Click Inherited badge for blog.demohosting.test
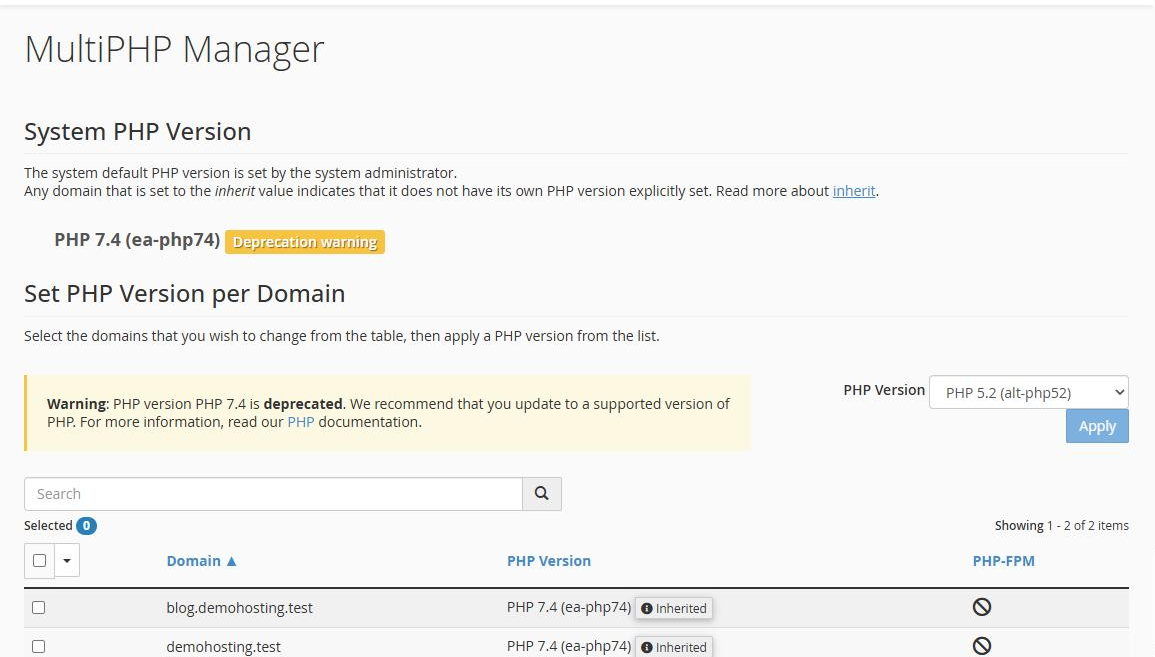The height and width of the screenshot is (657, 1155). 673,608
